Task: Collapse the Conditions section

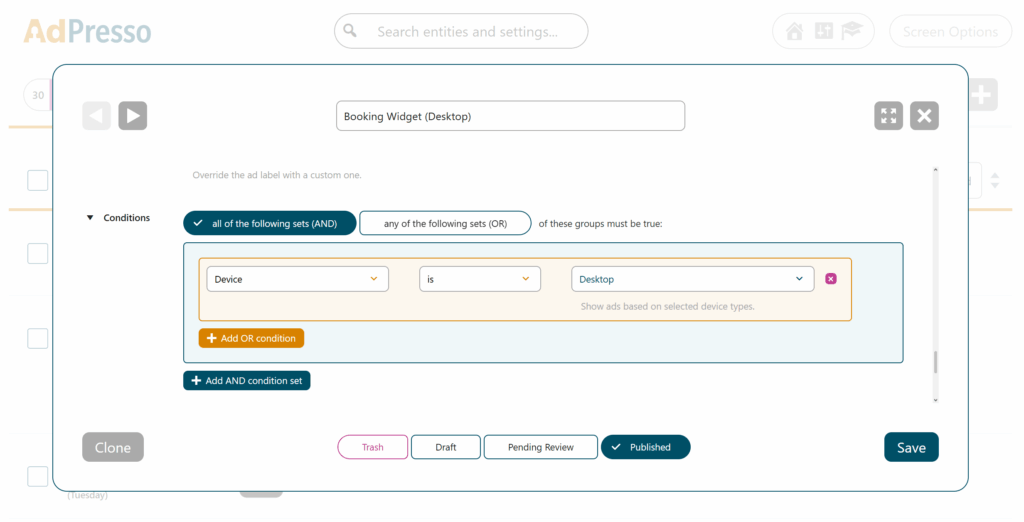Action: [x=90, y=218]
